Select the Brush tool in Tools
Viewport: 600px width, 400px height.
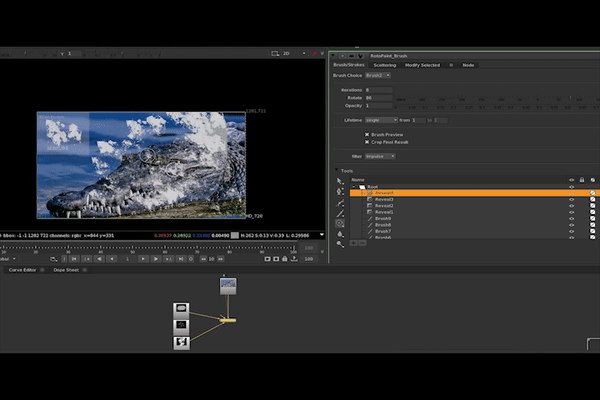tap(340, 214)
